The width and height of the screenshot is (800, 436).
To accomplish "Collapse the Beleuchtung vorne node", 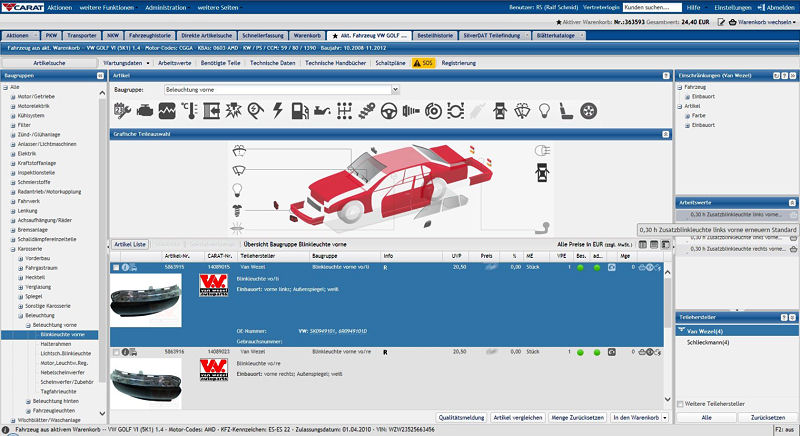I will click(x=28, y=325).
